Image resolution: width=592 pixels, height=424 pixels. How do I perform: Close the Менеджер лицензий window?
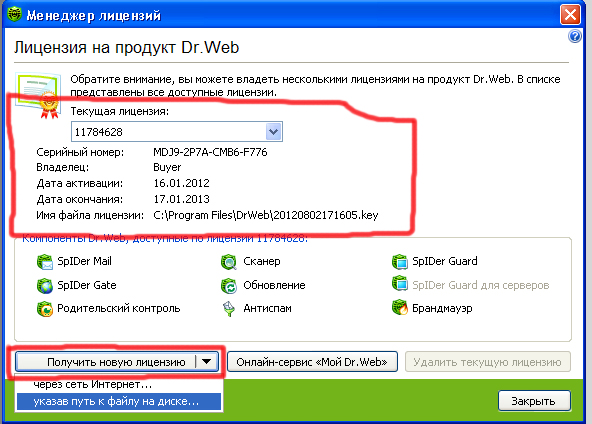(570, 15)
